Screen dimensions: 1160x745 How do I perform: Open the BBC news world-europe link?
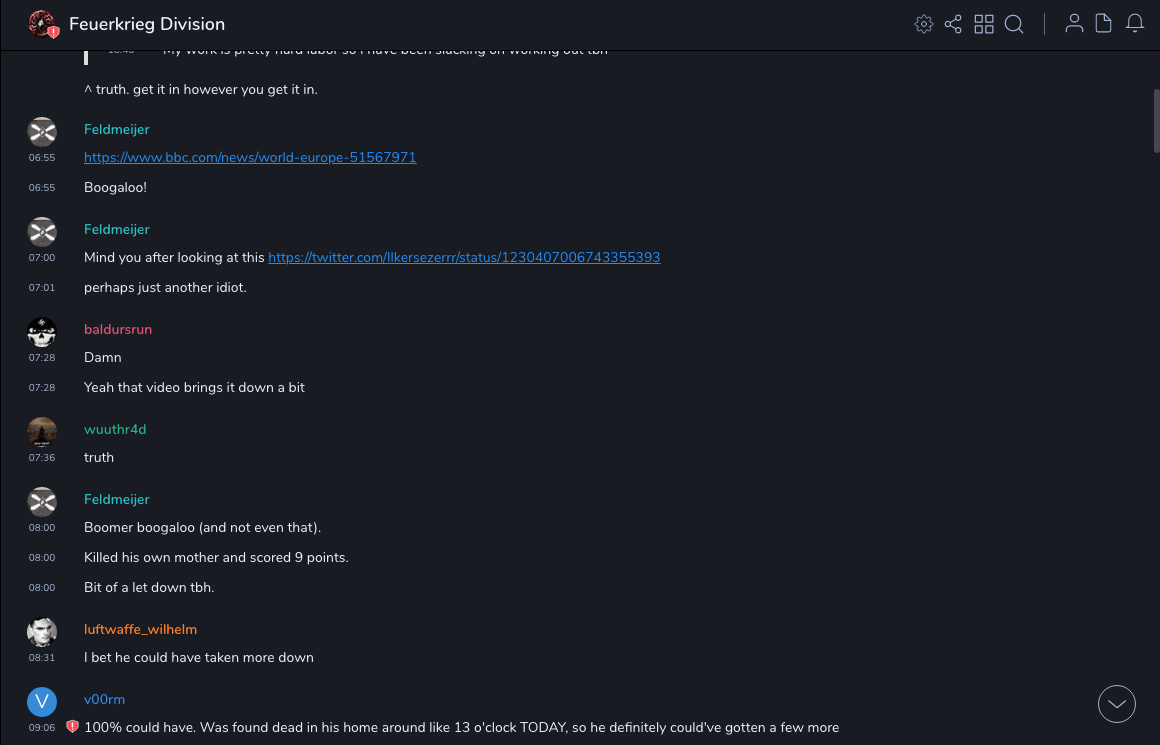[250, 157]
